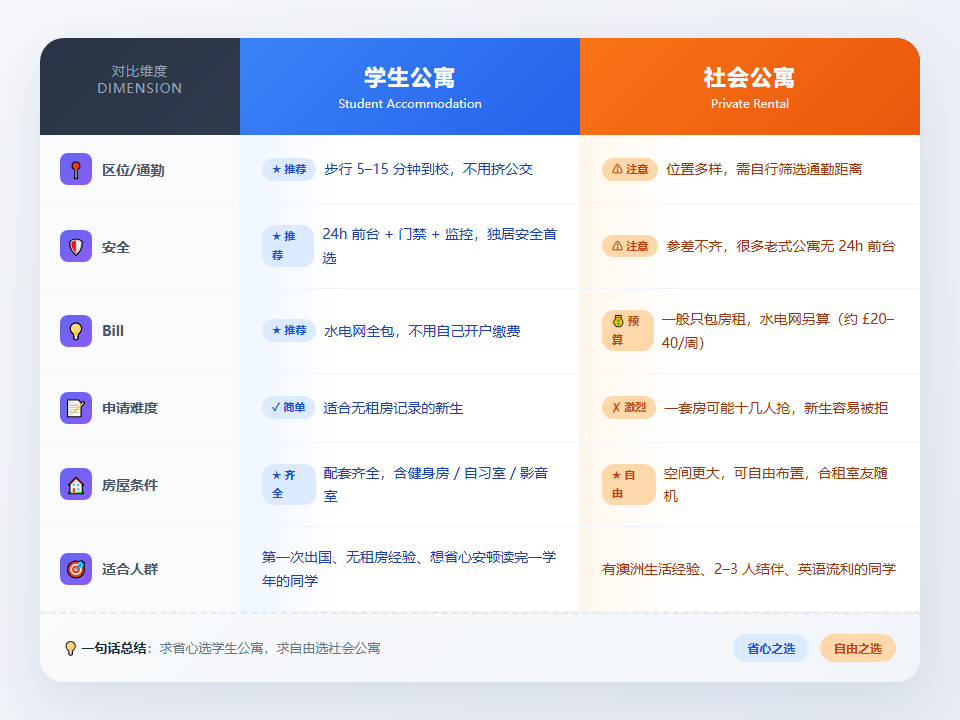Click the 区位/通勤 row label
Image resolution: width=960 pixels, height=720 pixels.
pyautogui.click(x=133, y=170)
